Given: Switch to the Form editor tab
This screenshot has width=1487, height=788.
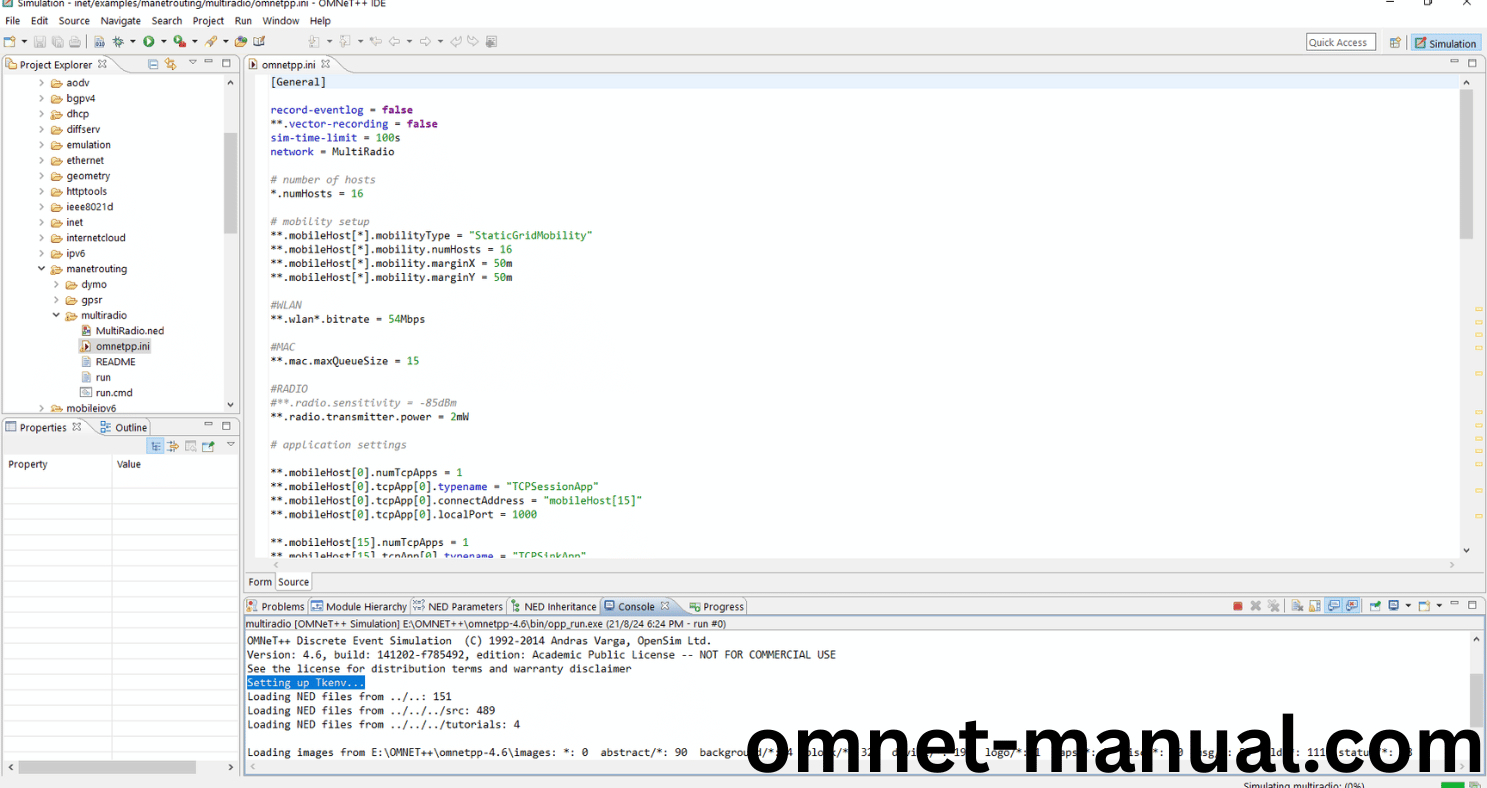Looking at the screenshot, I should [x=260, y=582].
